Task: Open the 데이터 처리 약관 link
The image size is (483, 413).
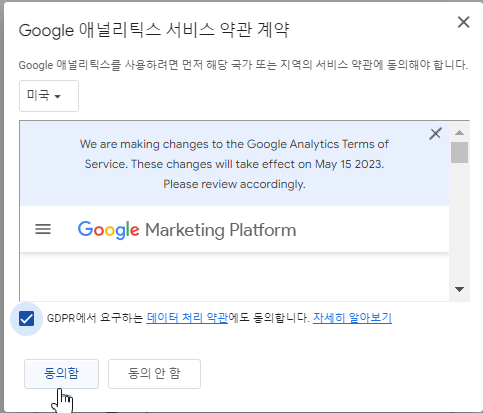Action: 187,318
